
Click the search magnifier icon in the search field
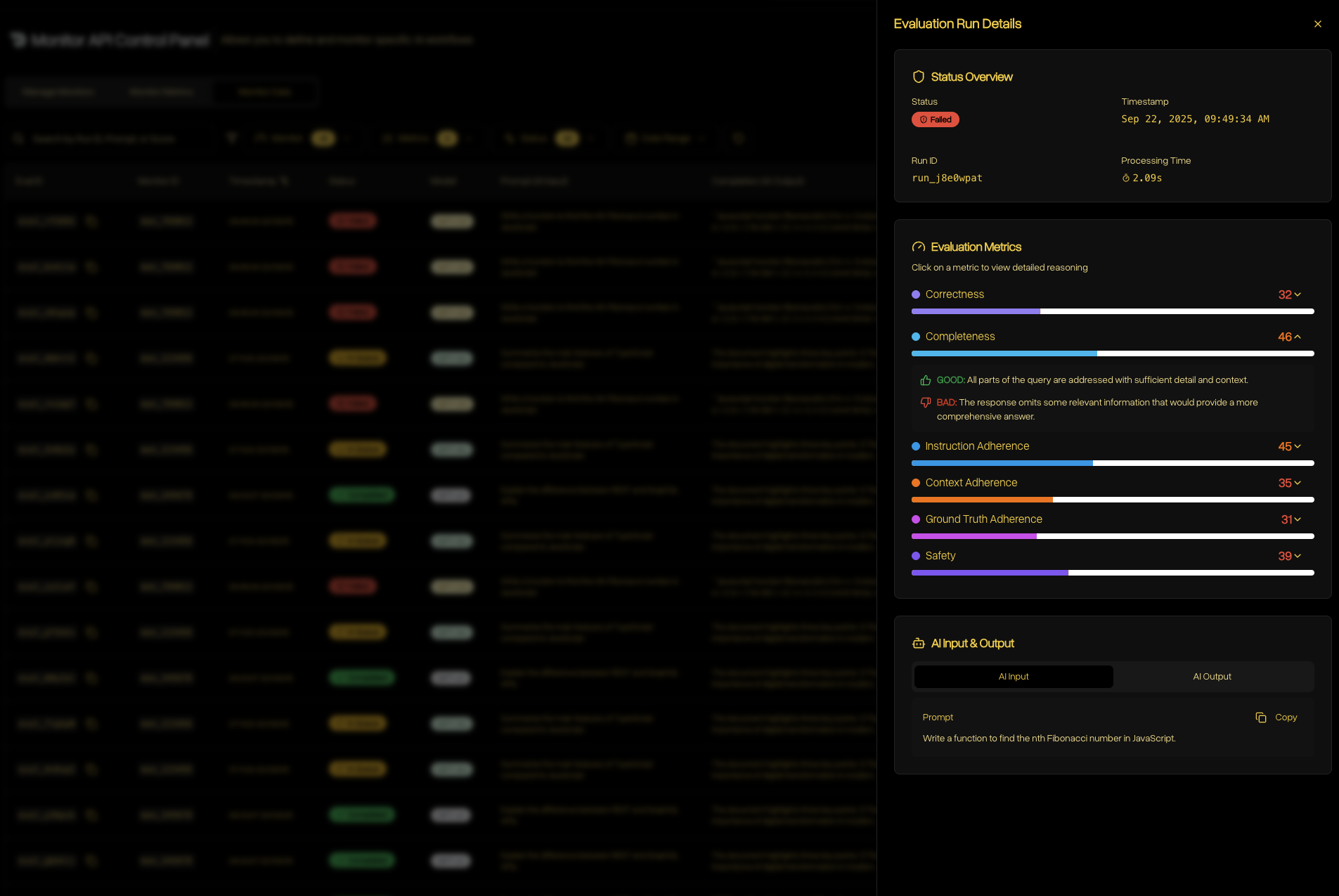click(x=19, y=138)
